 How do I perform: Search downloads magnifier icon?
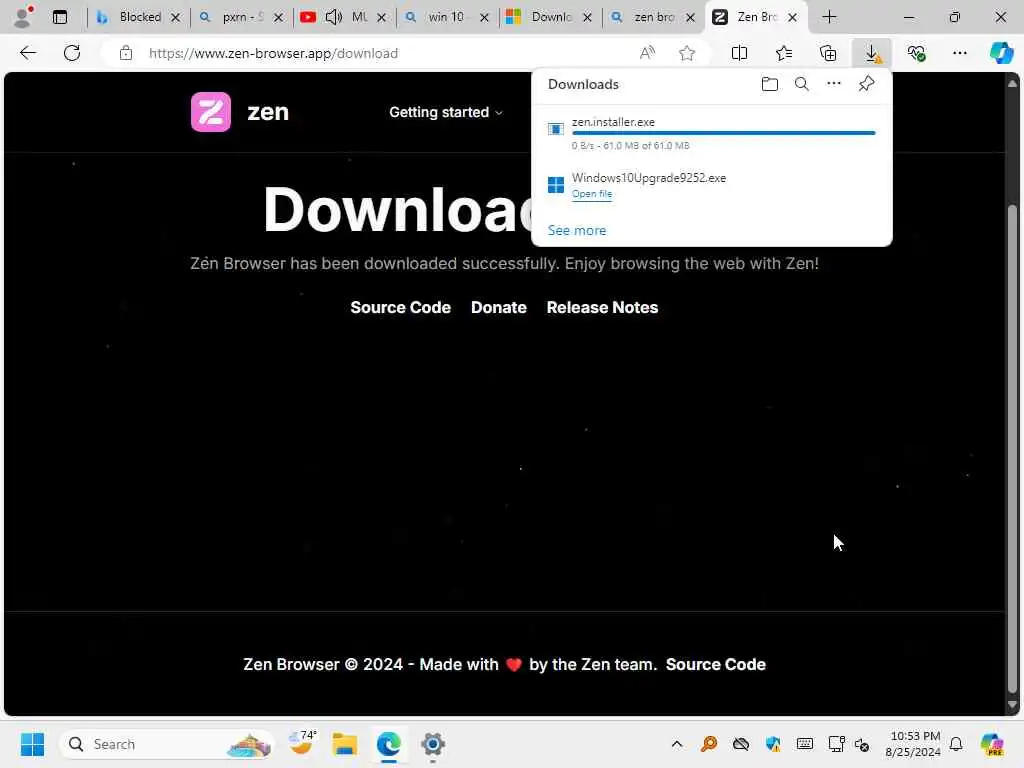pyautogui.click(x=801, y=84)
